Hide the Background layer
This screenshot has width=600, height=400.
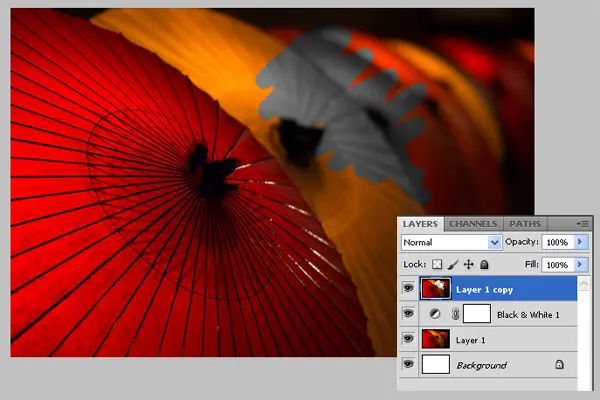point(408,364)
